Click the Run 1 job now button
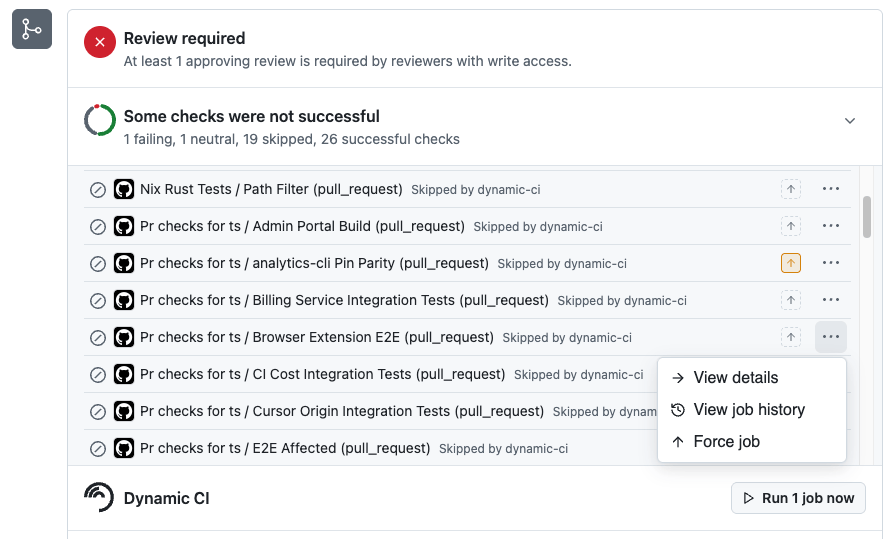The height and width of the screenshot is (539, 892). (798, 498)
